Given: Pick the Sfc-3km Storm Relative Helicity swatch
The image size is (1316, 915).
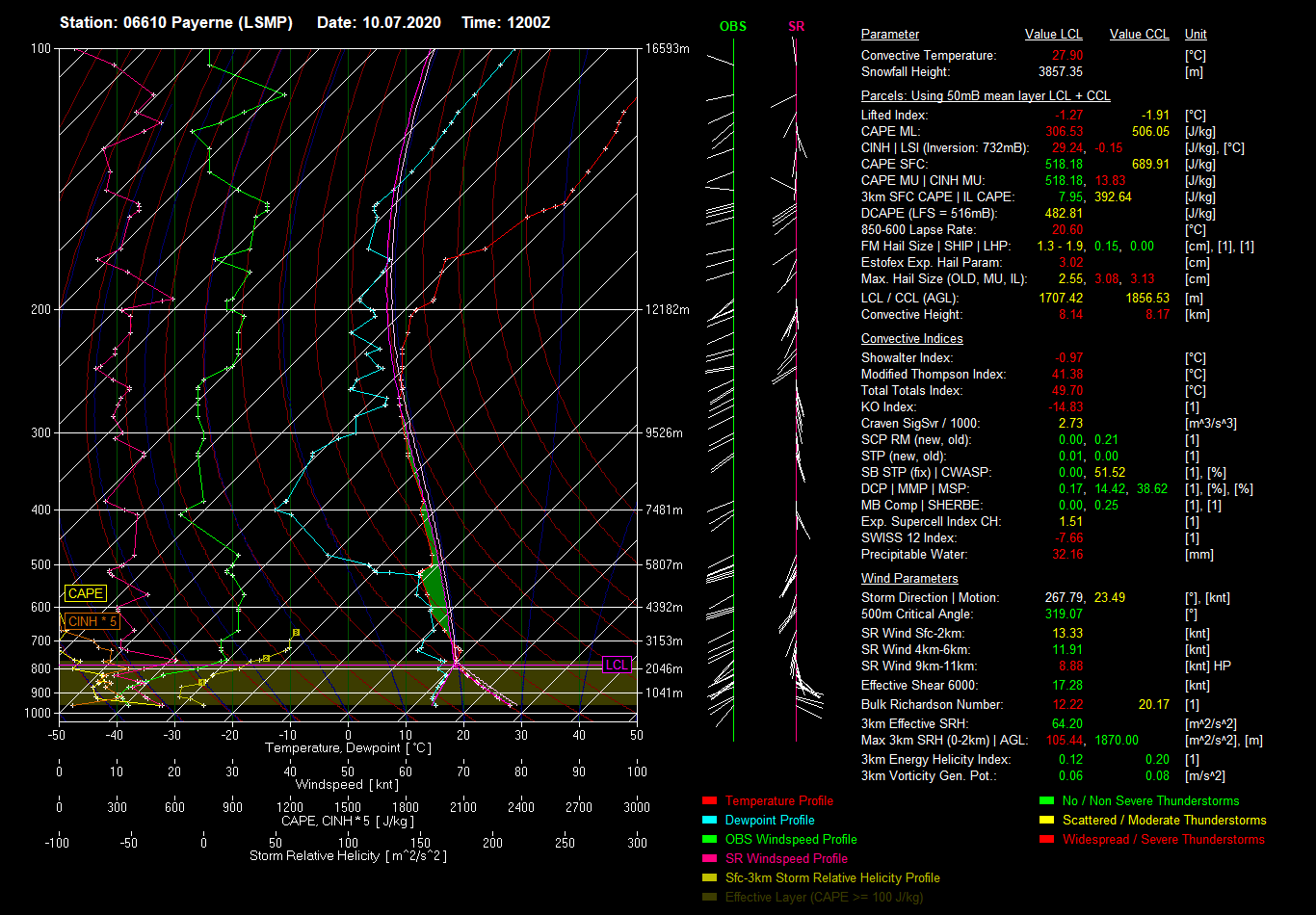Looking at the screenshot, I should pos(710,878).
